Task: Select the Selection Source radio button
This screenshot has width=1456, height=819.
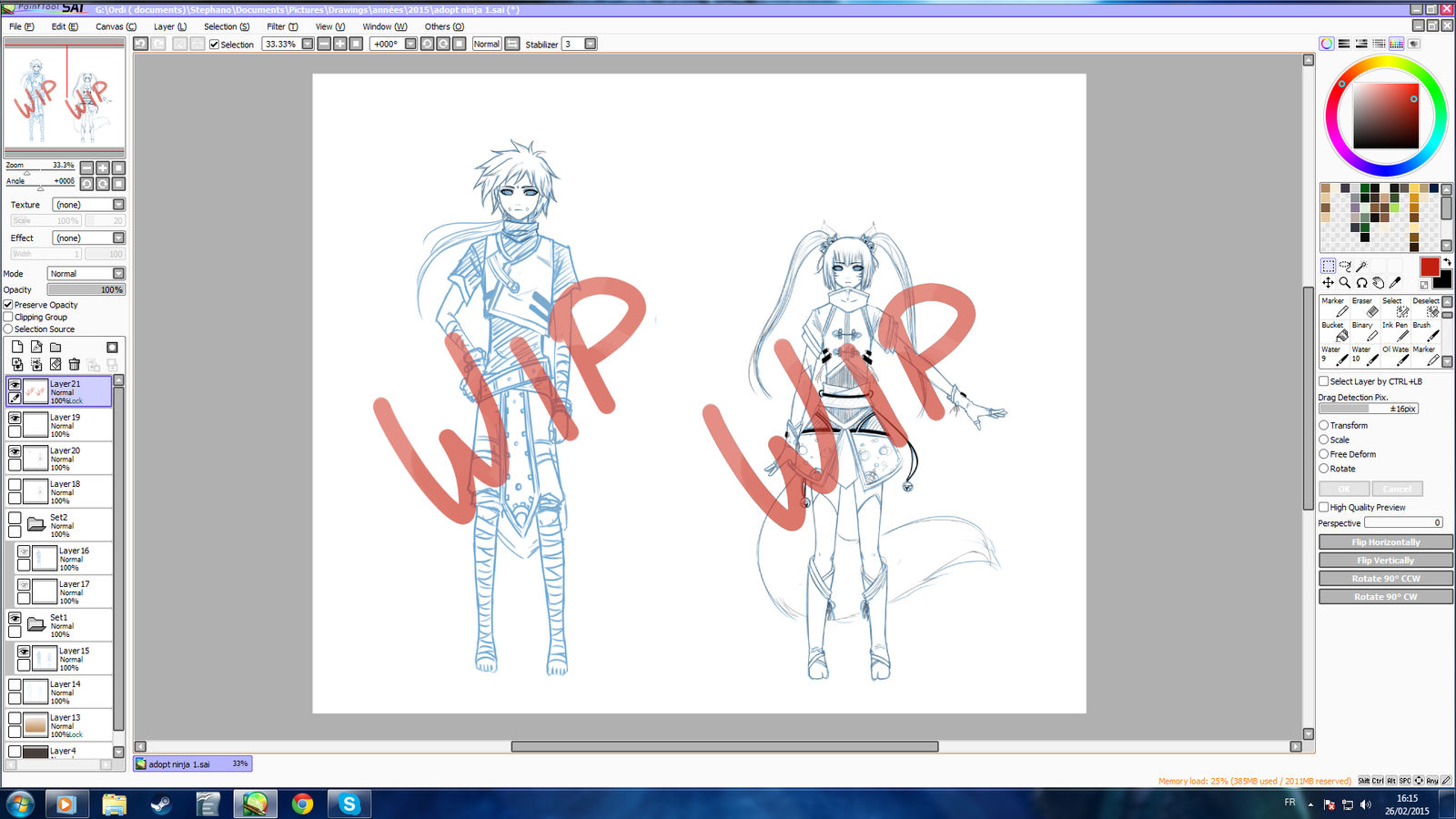Action: pos(8,329)
